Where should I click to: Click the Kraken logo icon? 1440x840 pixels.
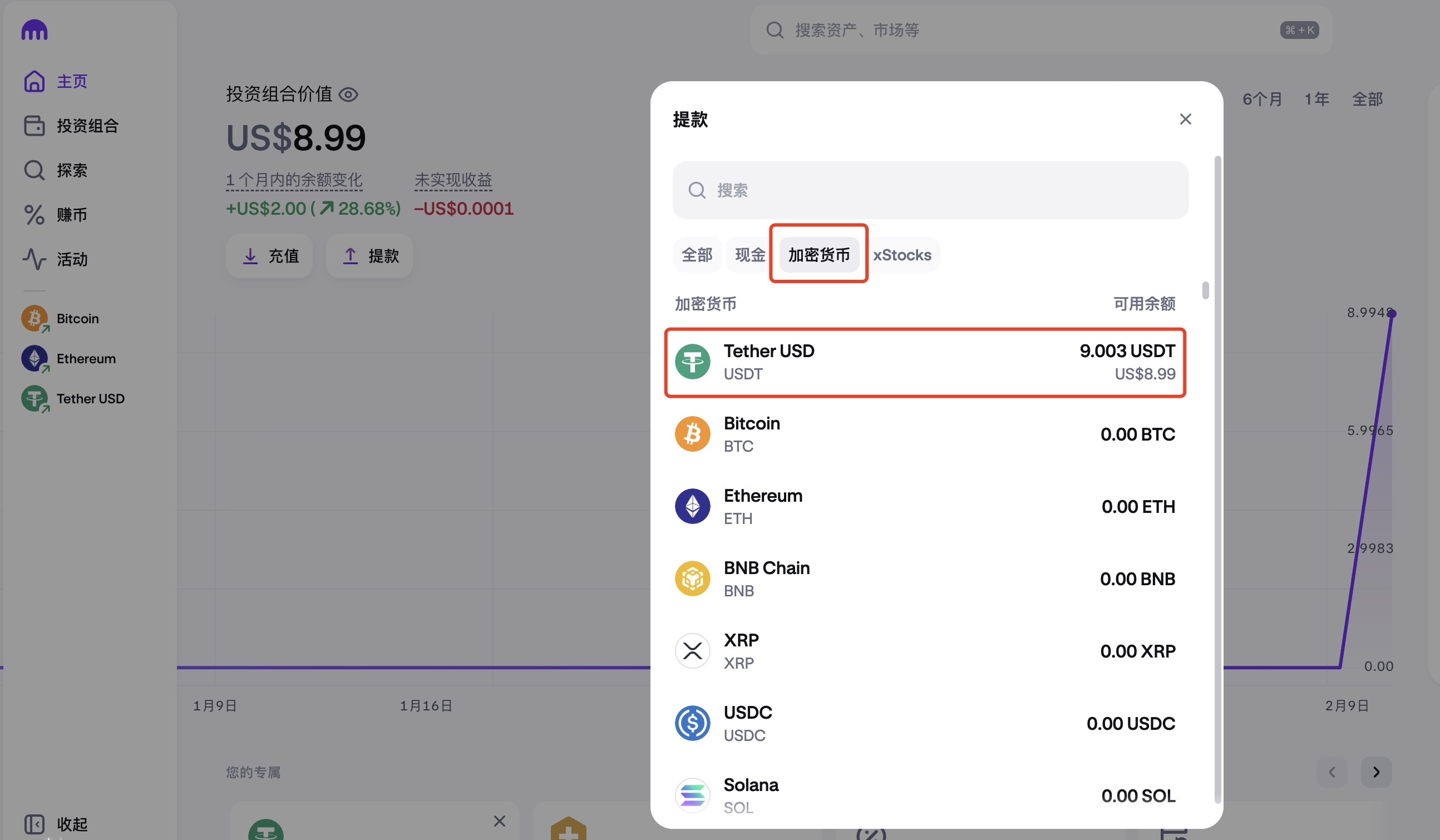click(34, 29)
